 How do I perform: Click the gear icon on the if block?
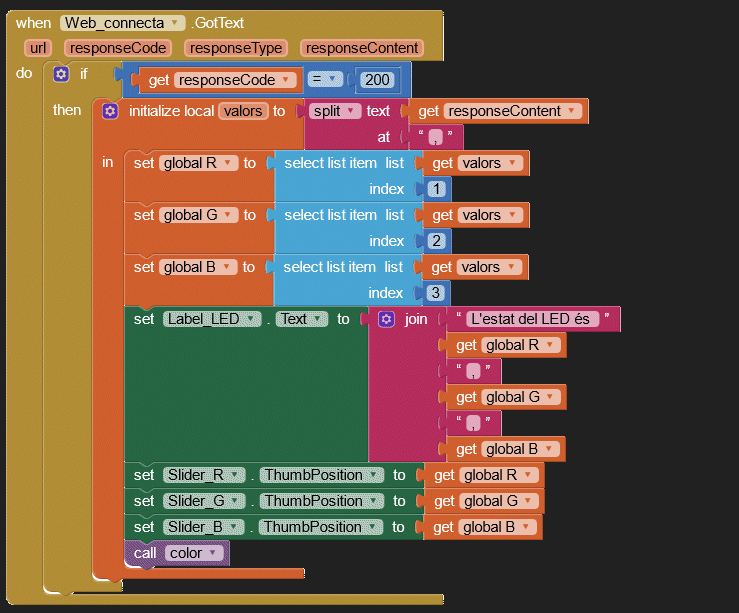click(62, 75)
